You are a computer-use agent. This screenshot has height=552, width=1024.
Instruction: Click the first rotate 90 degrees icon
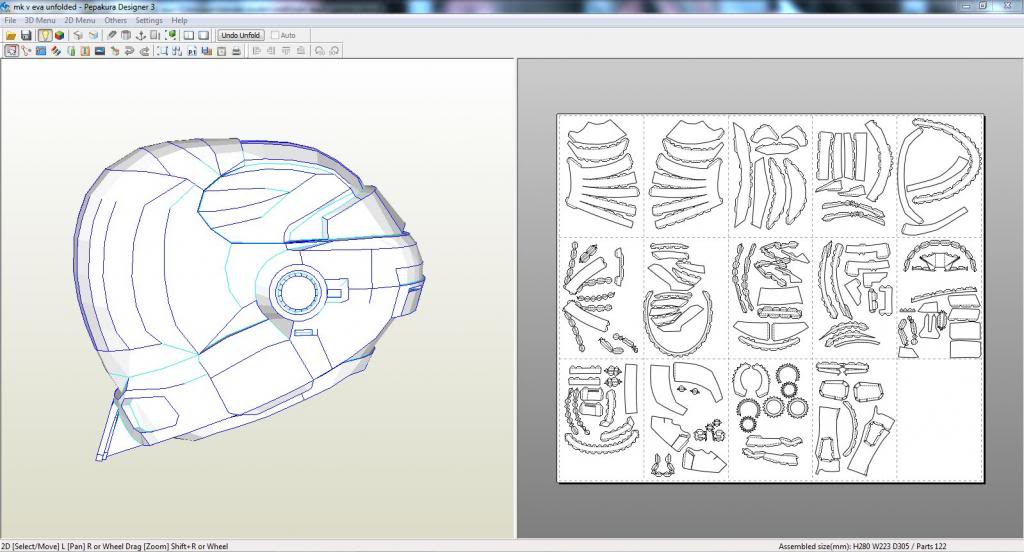coord(319,50)
